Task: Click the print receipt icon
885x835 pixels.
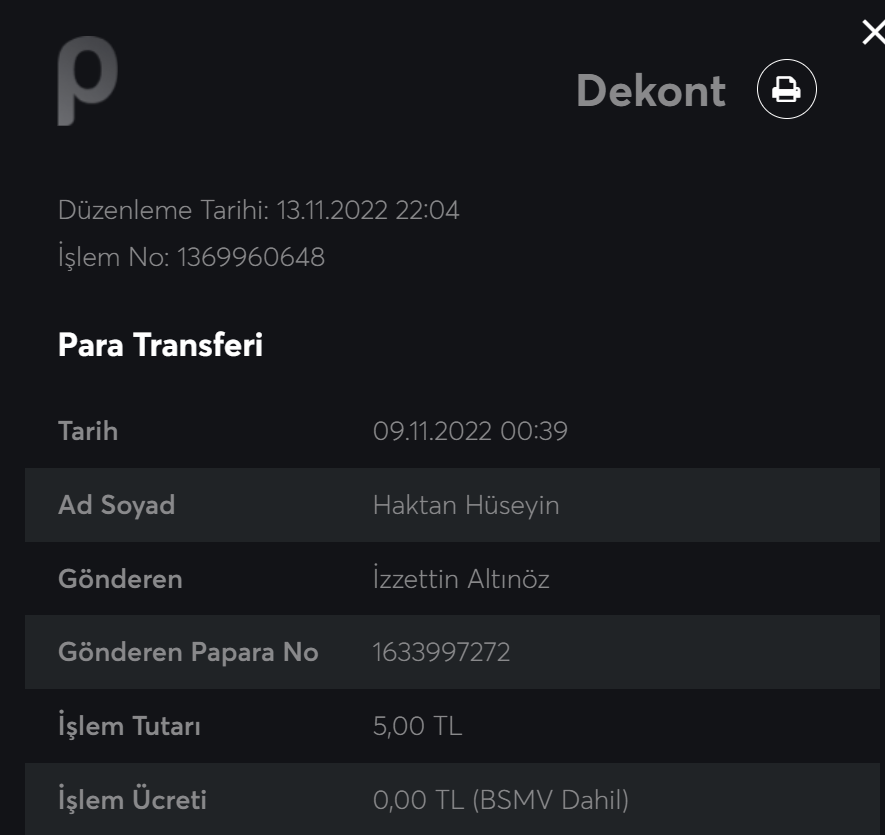Action: point(786,90)
